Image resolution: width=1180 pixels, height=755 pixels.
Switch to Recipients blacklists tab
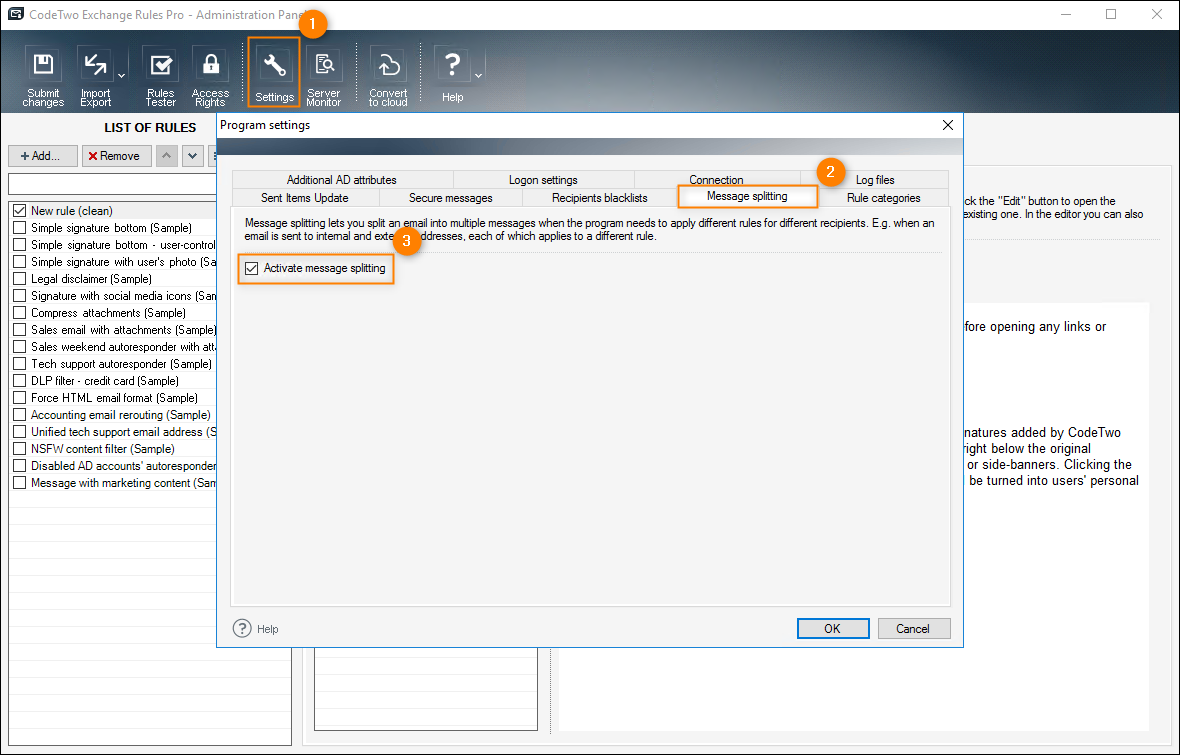600,198
